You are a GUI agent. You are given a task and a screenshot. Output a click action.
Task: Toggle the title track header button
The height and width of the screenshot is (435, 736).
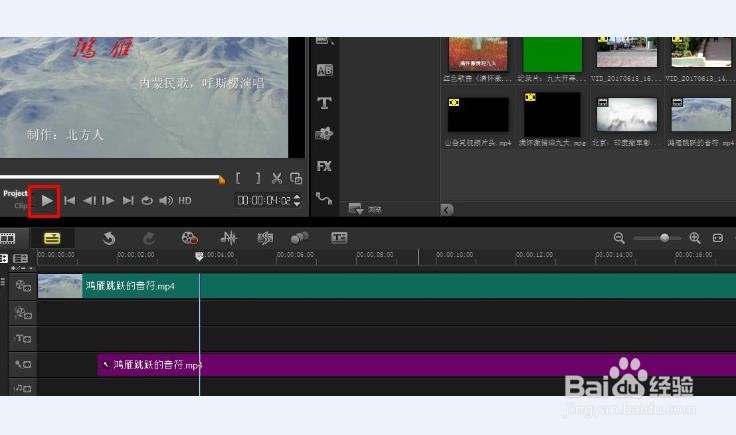23,339
